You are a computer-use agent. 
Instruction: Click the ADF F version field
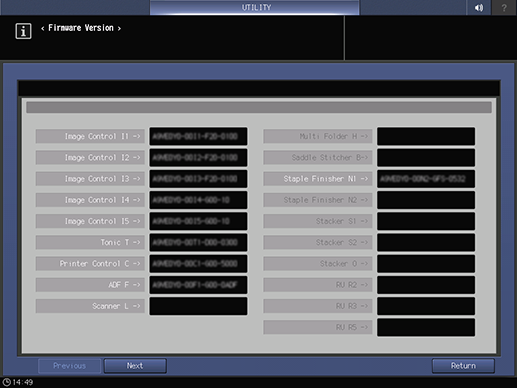tap(198, 285)
